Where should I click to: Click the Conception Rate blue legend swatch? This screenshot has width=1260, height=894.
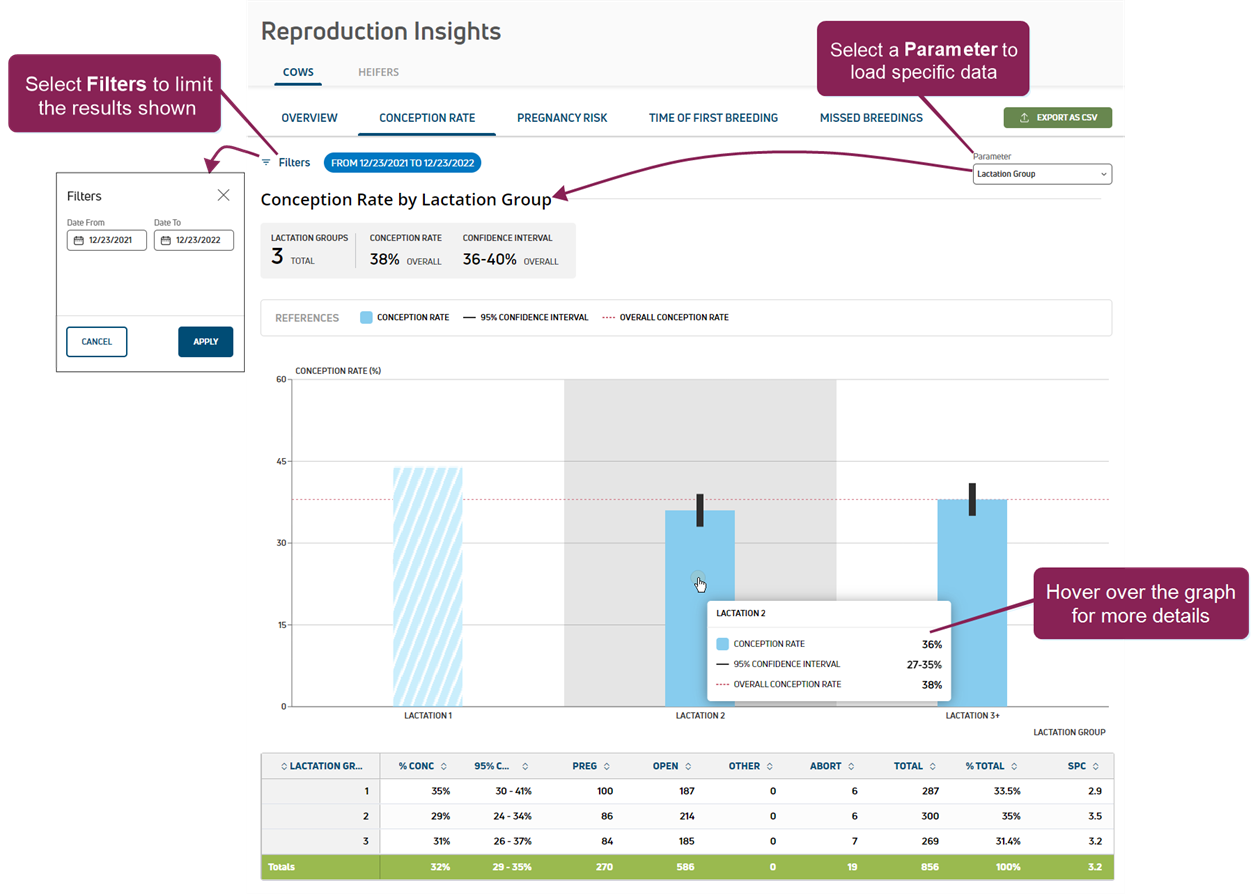coord(366,318)
